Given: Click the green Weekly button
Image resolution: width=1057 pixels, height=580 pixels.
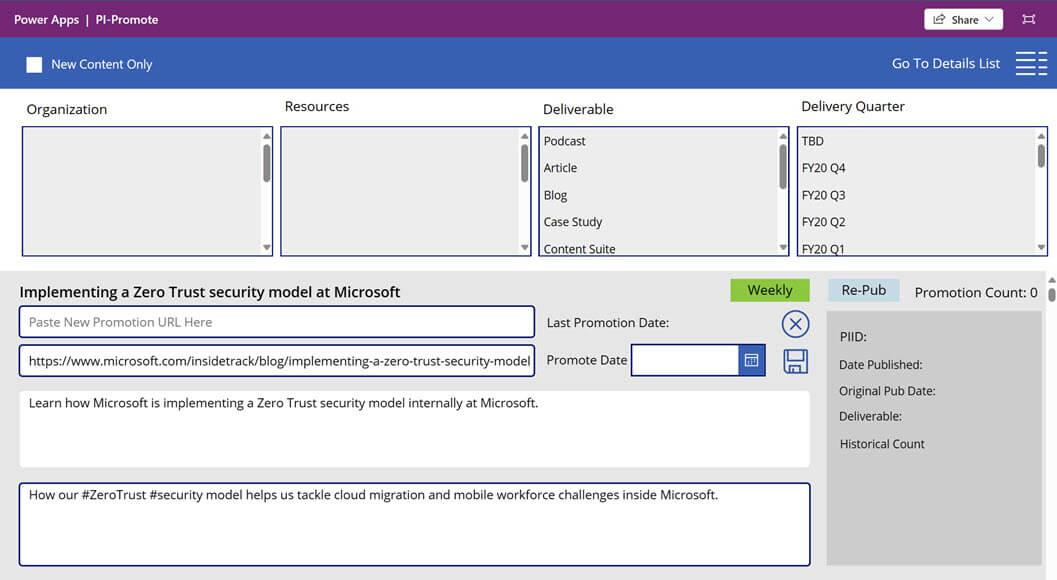Looking at the screenshot, I should click(770, 290).
